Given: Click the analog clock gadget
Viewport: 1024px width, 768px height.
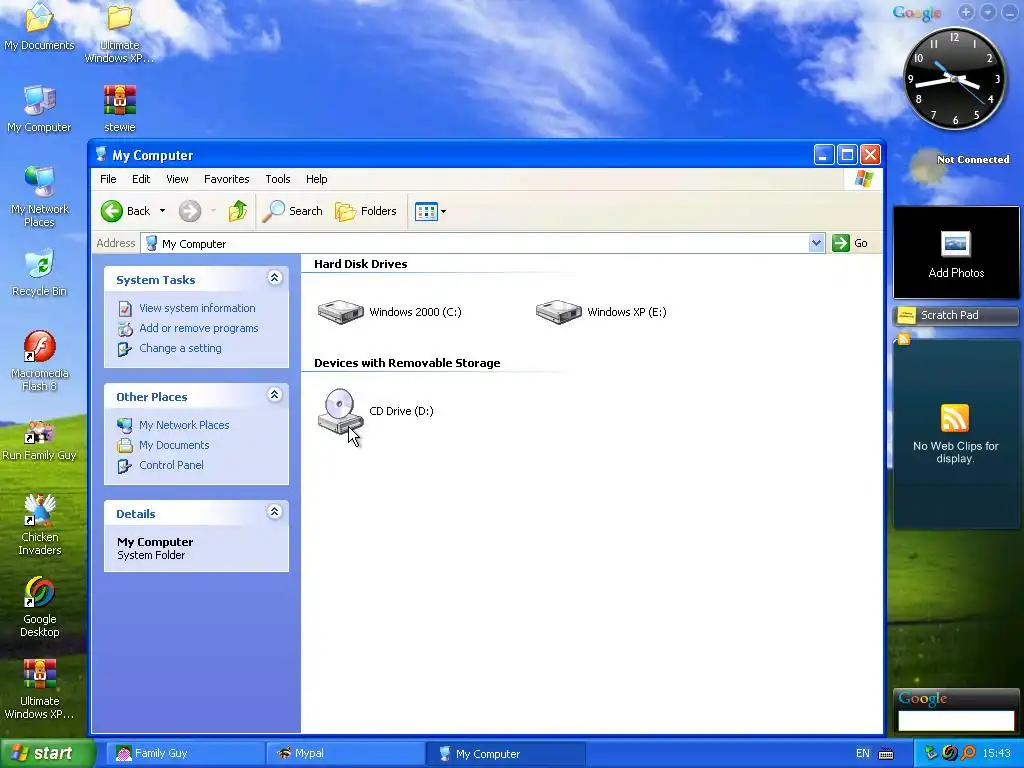Looking at the screenshot, I should [954, 79].
